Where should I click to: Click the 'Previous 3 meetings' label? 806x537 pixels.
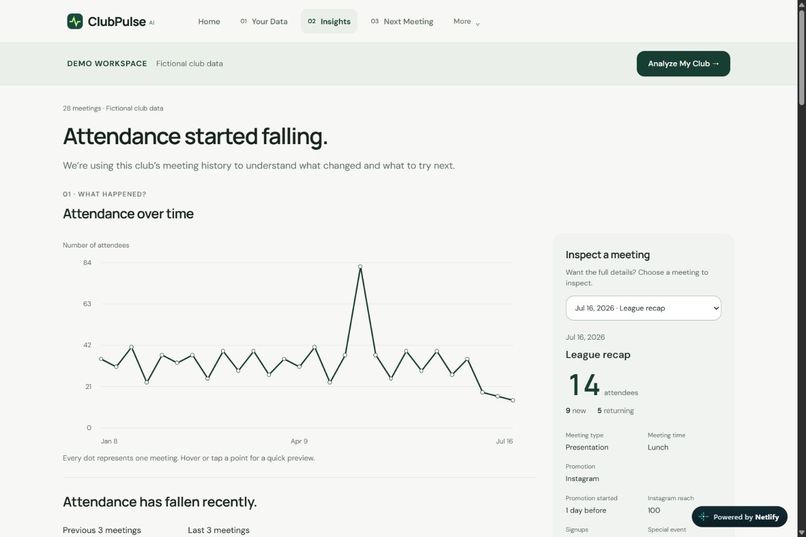pos(102,530)
